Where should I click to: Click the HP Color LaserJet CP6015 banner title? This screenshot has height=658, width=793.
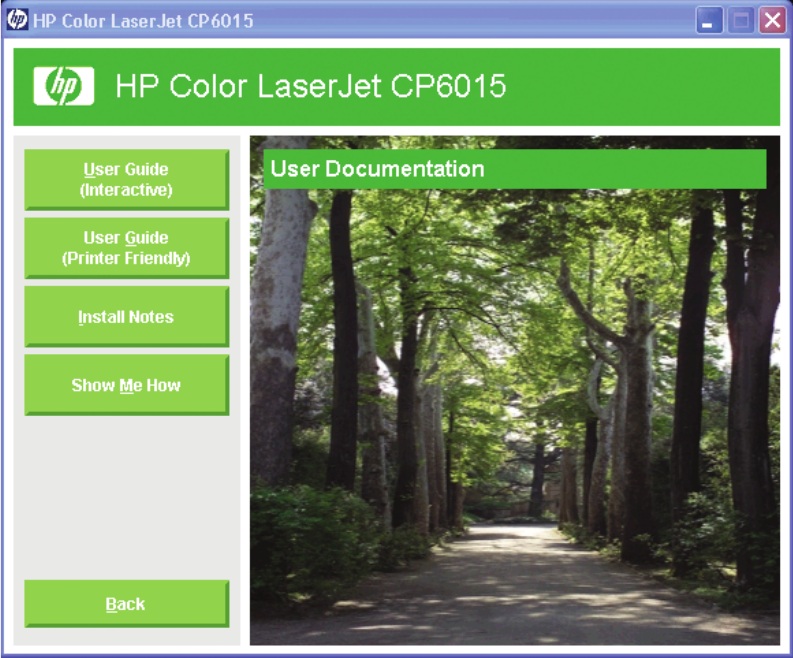(x=311, y=86)
